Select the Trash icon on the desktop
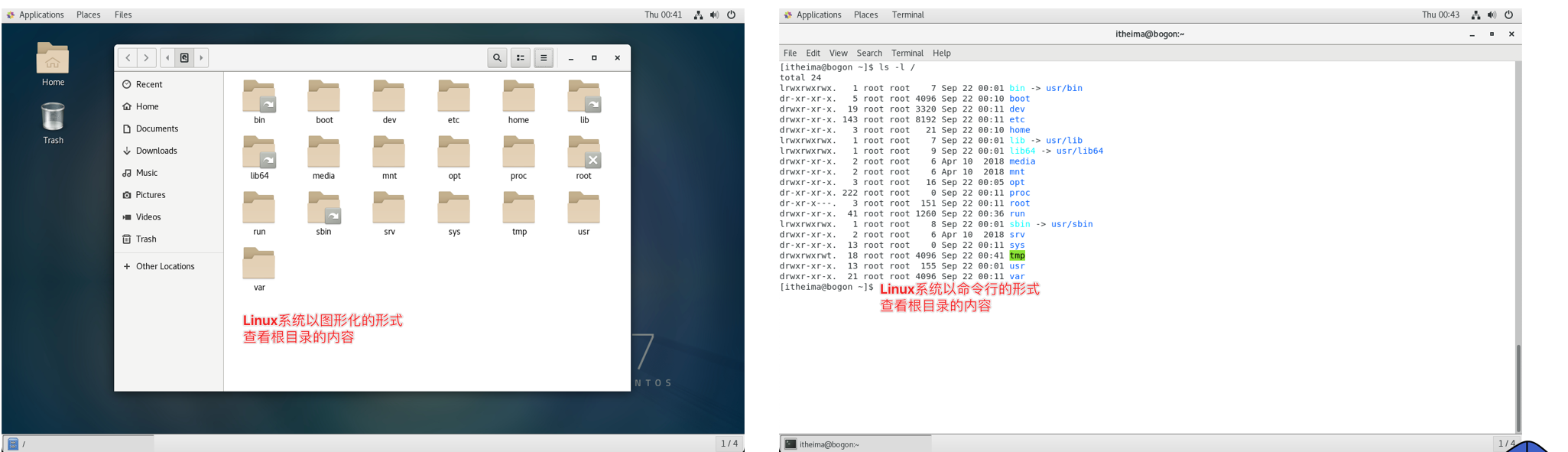Image resolution: width=1568 pixels, height=452 pixels. [x=53, y=122]
